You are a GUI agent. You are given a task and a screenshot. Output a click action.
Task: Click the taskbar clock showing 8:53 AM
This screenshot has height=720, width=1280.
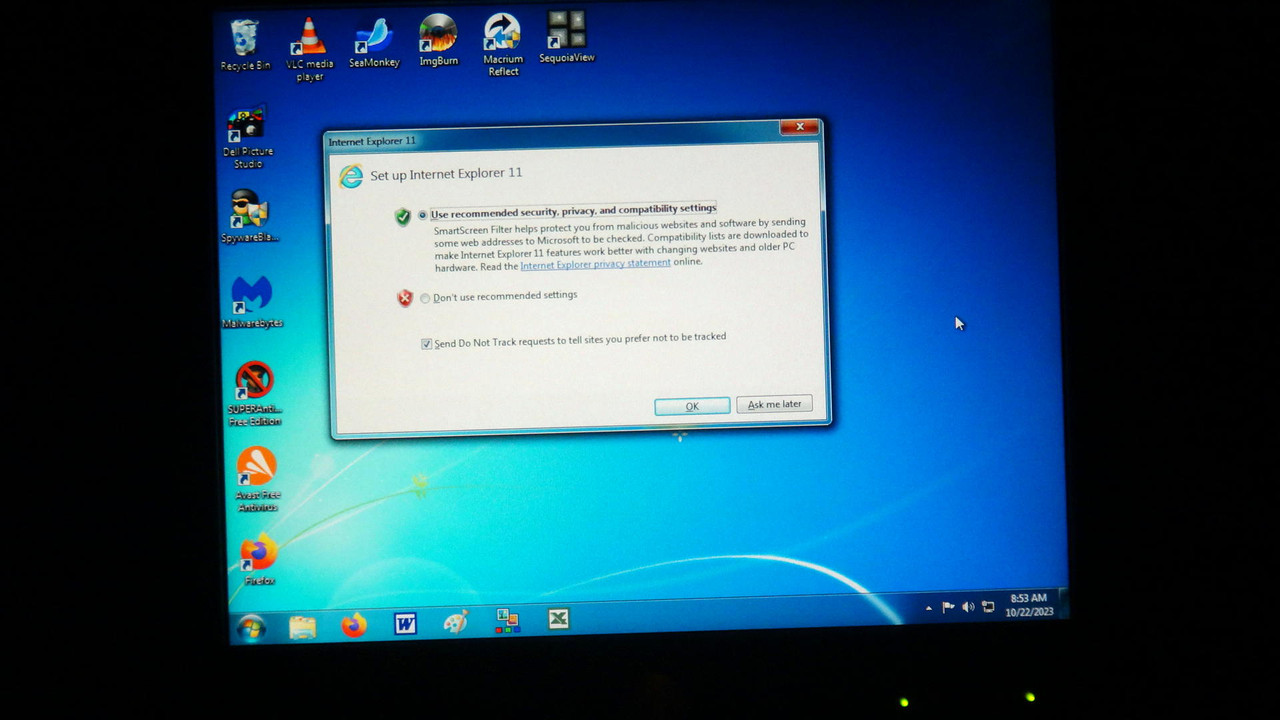(x=1028, y=604)
